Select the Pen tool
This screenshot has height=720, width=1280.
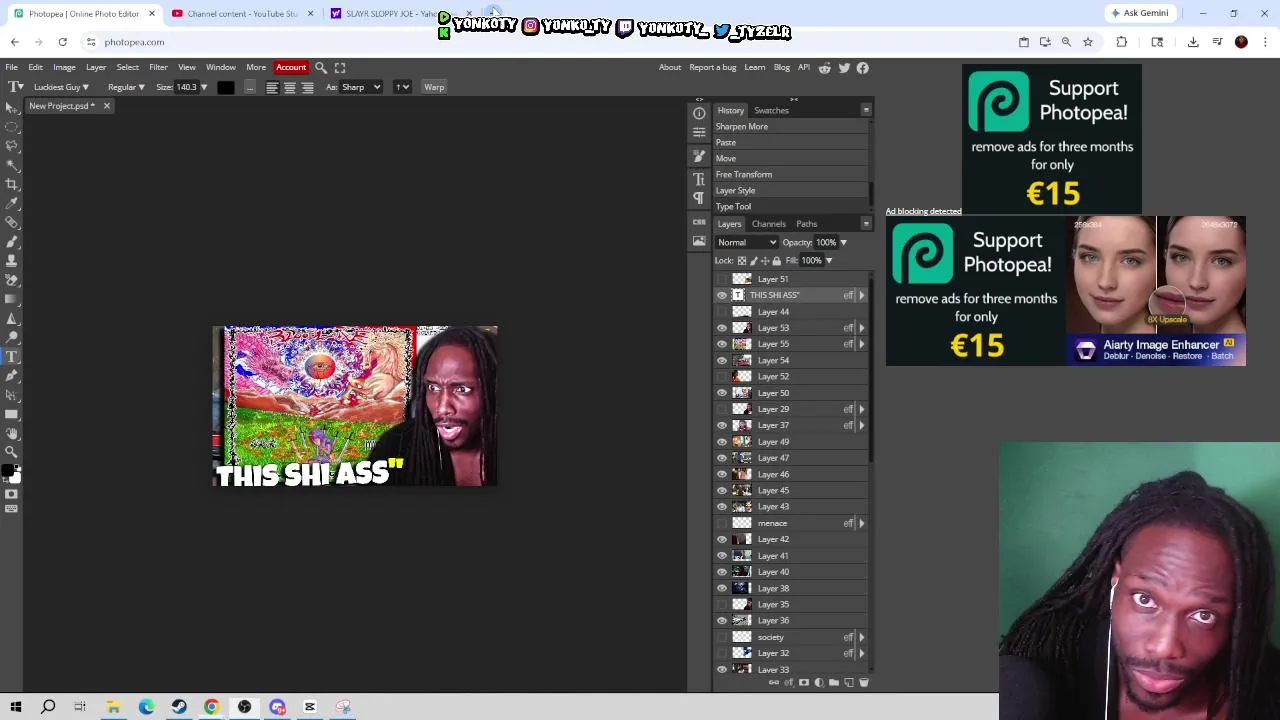[x=11, y=376]
